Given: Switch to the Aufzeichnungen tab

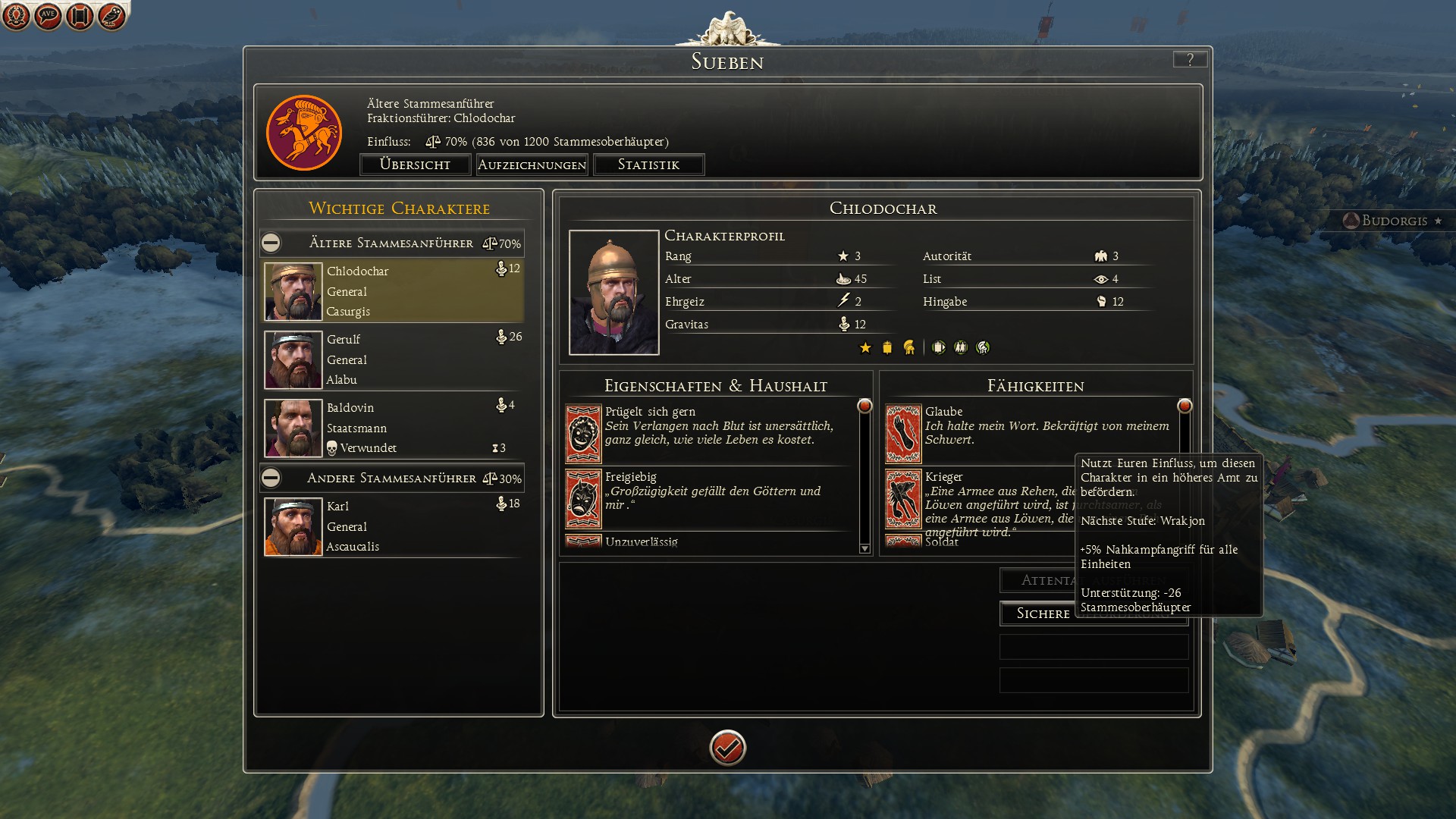Looking at the screenshot, I should [x=532, y=165].
